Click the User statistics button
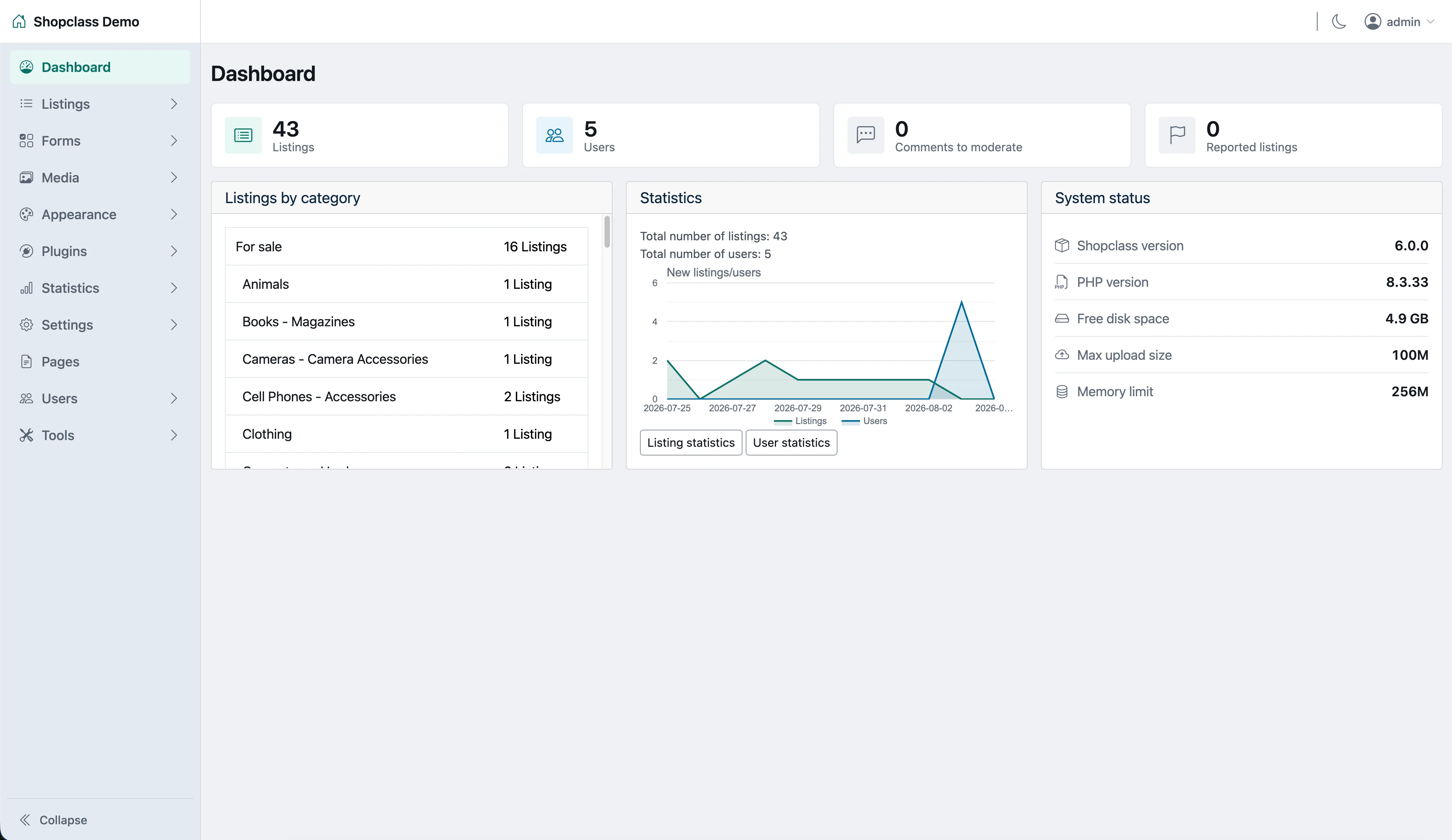 (791, 442)
